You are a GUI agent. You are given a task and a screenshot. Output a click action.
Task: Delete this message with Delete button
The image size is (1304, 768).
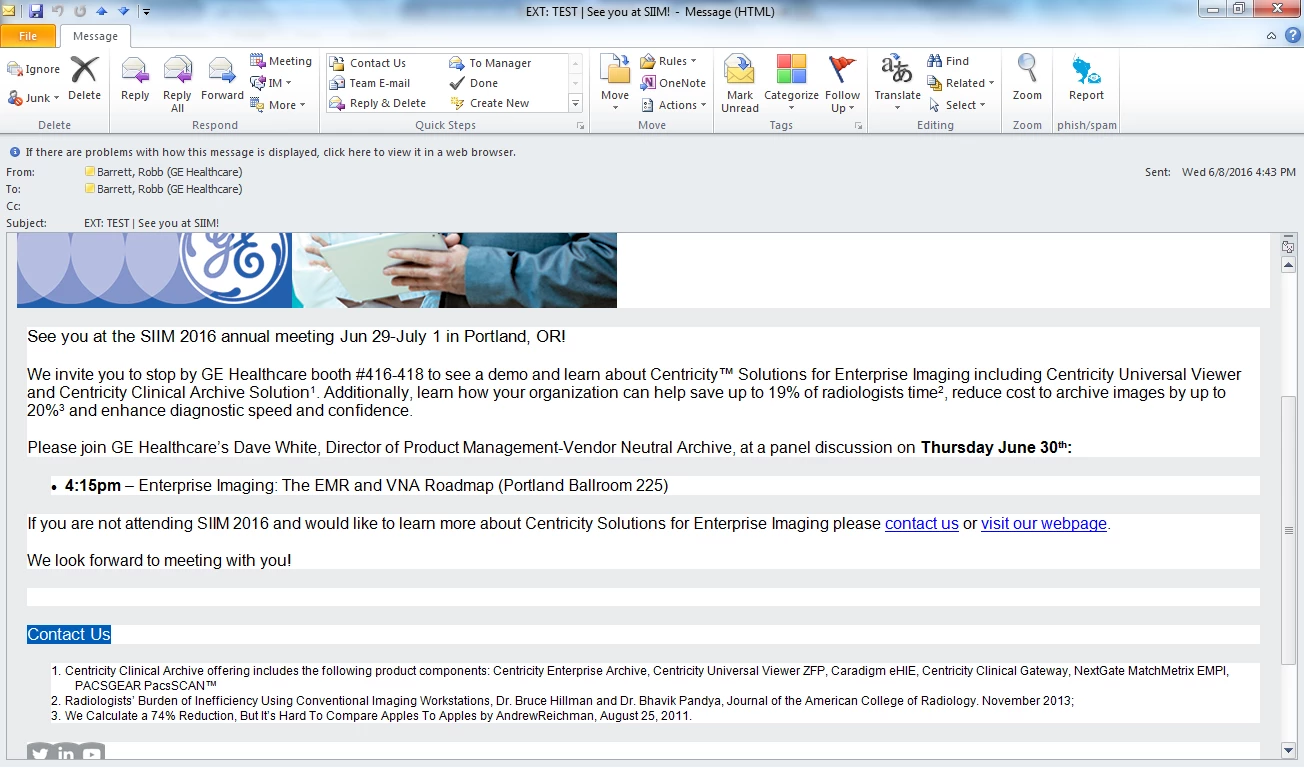[84, 79]
